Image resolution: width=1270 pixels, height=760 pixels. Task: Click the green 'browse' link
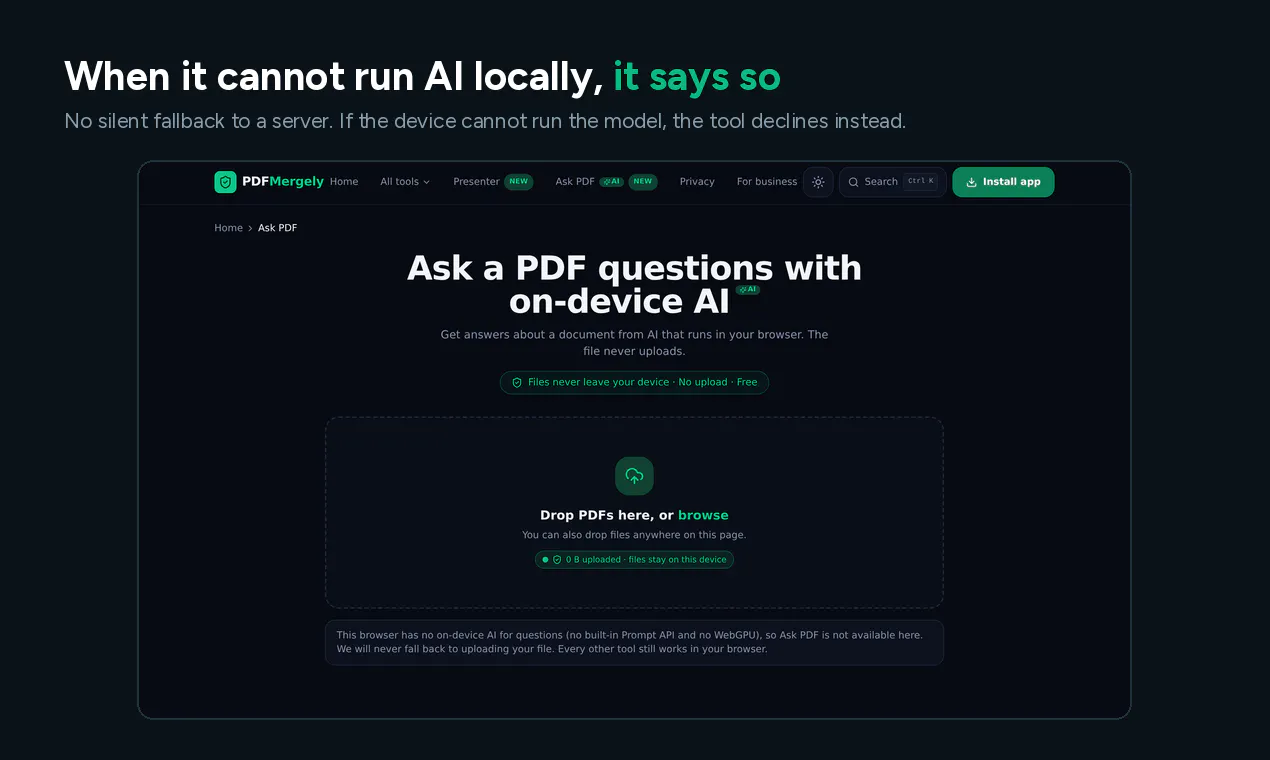click(x=703, y=515)
